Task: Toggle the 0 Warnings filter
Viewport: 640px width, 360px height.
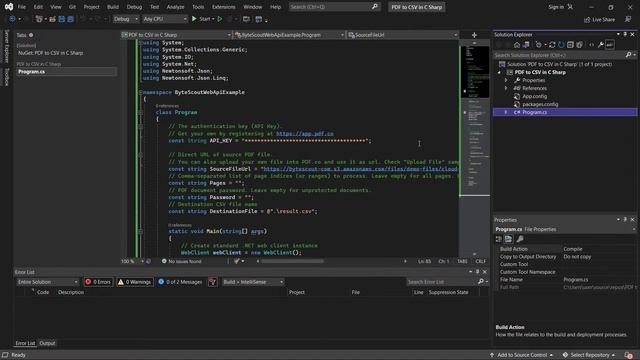Action: pos(134,282)
